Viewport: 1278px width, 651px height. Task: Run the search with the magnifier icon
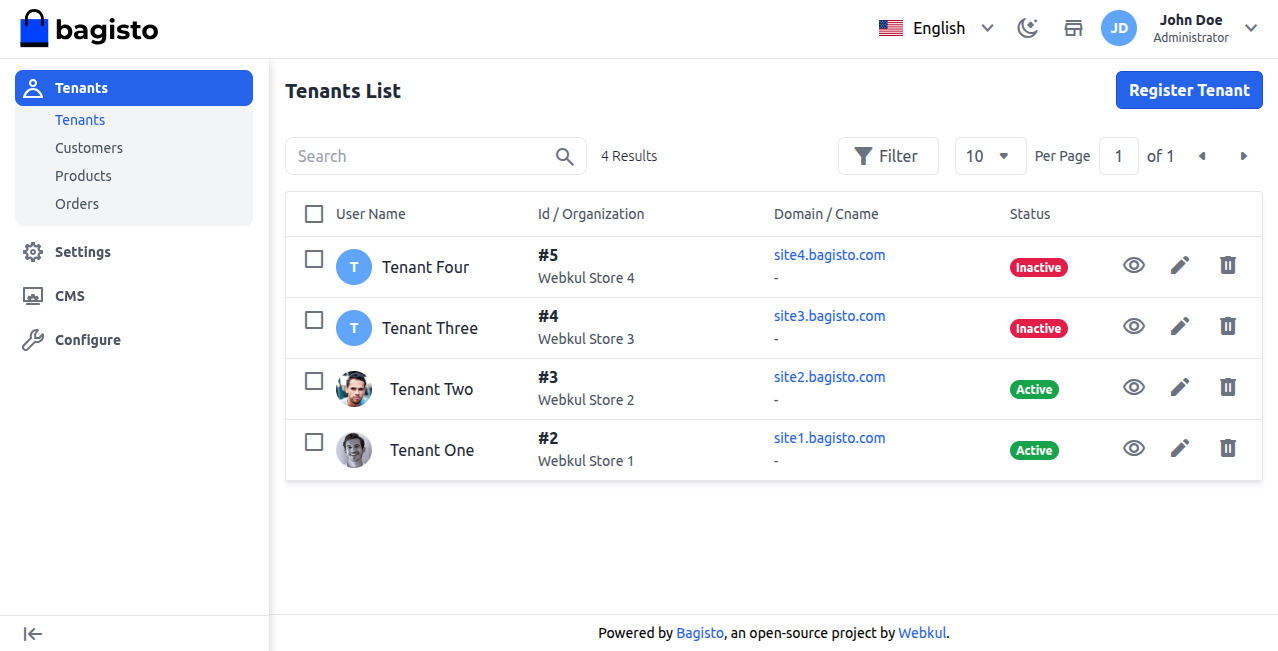(564, 156)
